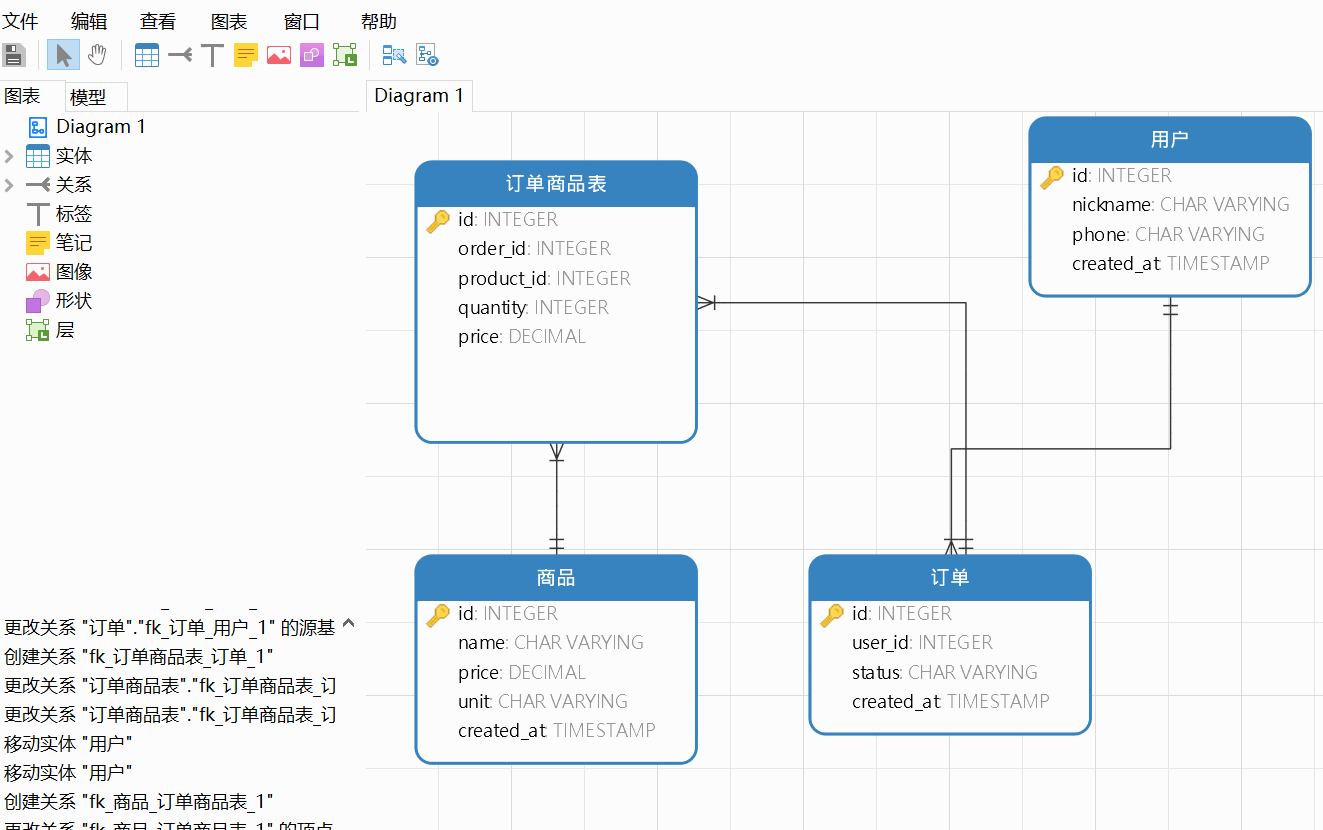Choose the label T tool
Screen dimensions: 1323x830
[212, 55]
